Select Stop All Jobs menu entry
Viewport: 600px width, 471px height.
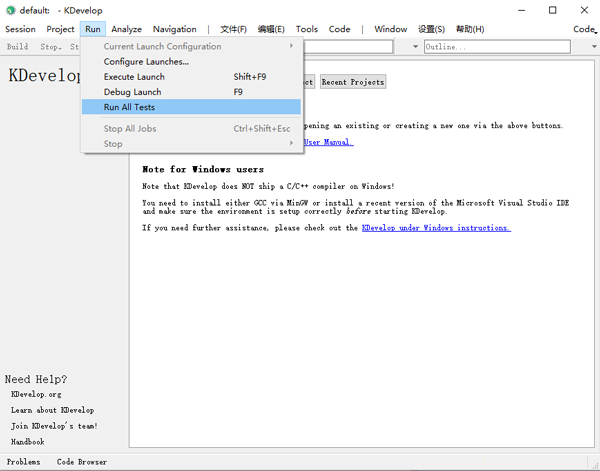(191, 129)
